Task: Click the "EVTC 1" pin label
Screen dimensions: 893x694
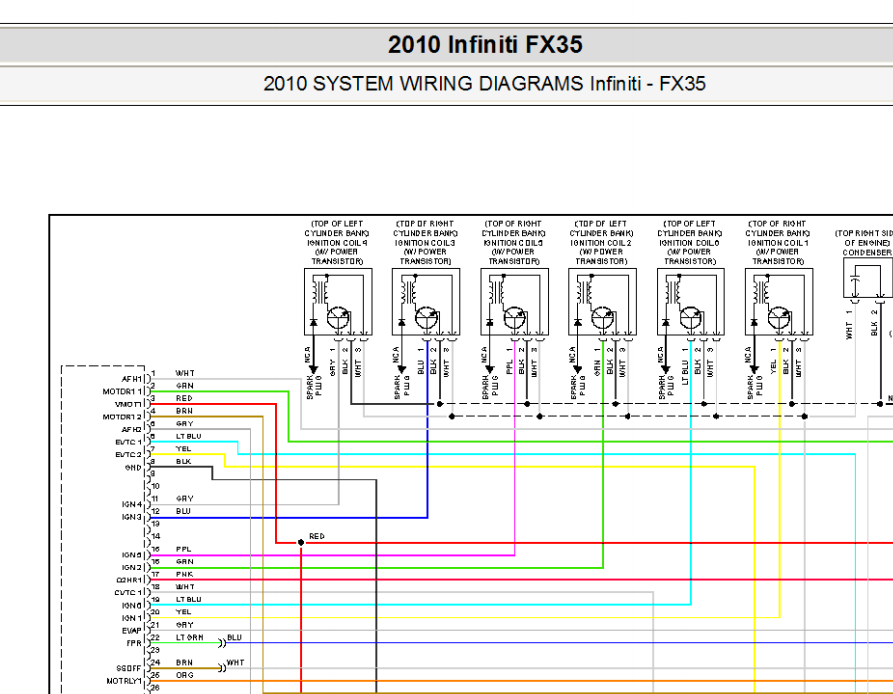Action: (128, 442)
